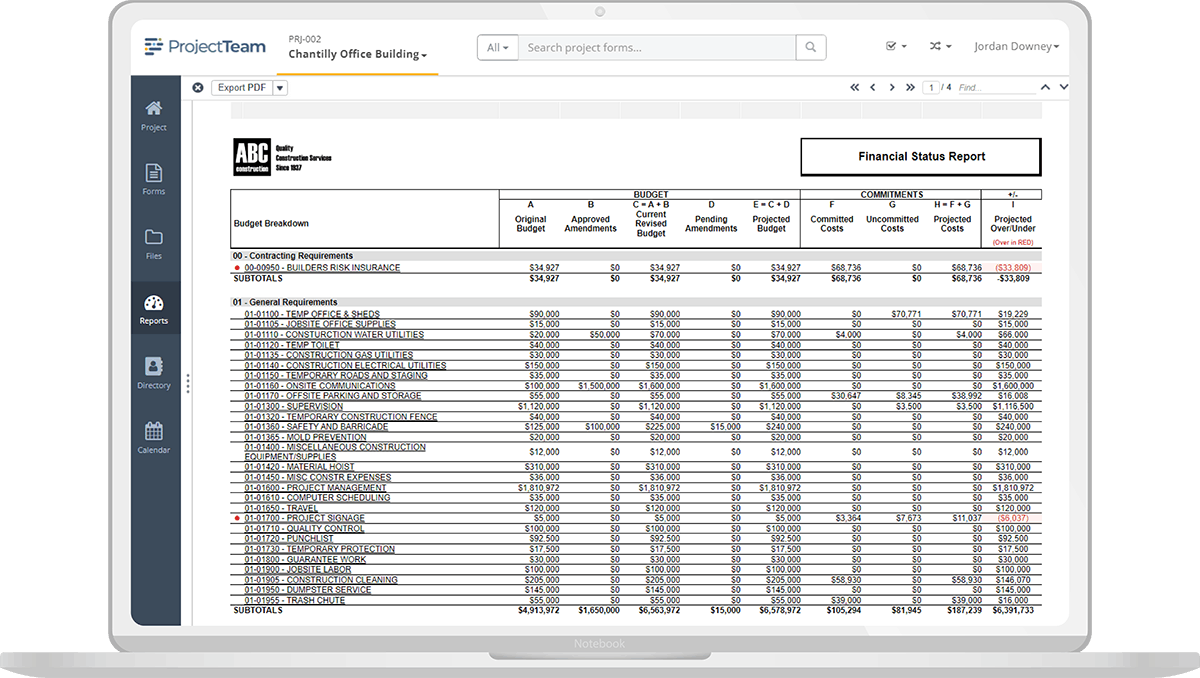Viewport: 1200px width, 678px height.
Task: Select the Reports dashboard icon
Action: coord(154,308)
